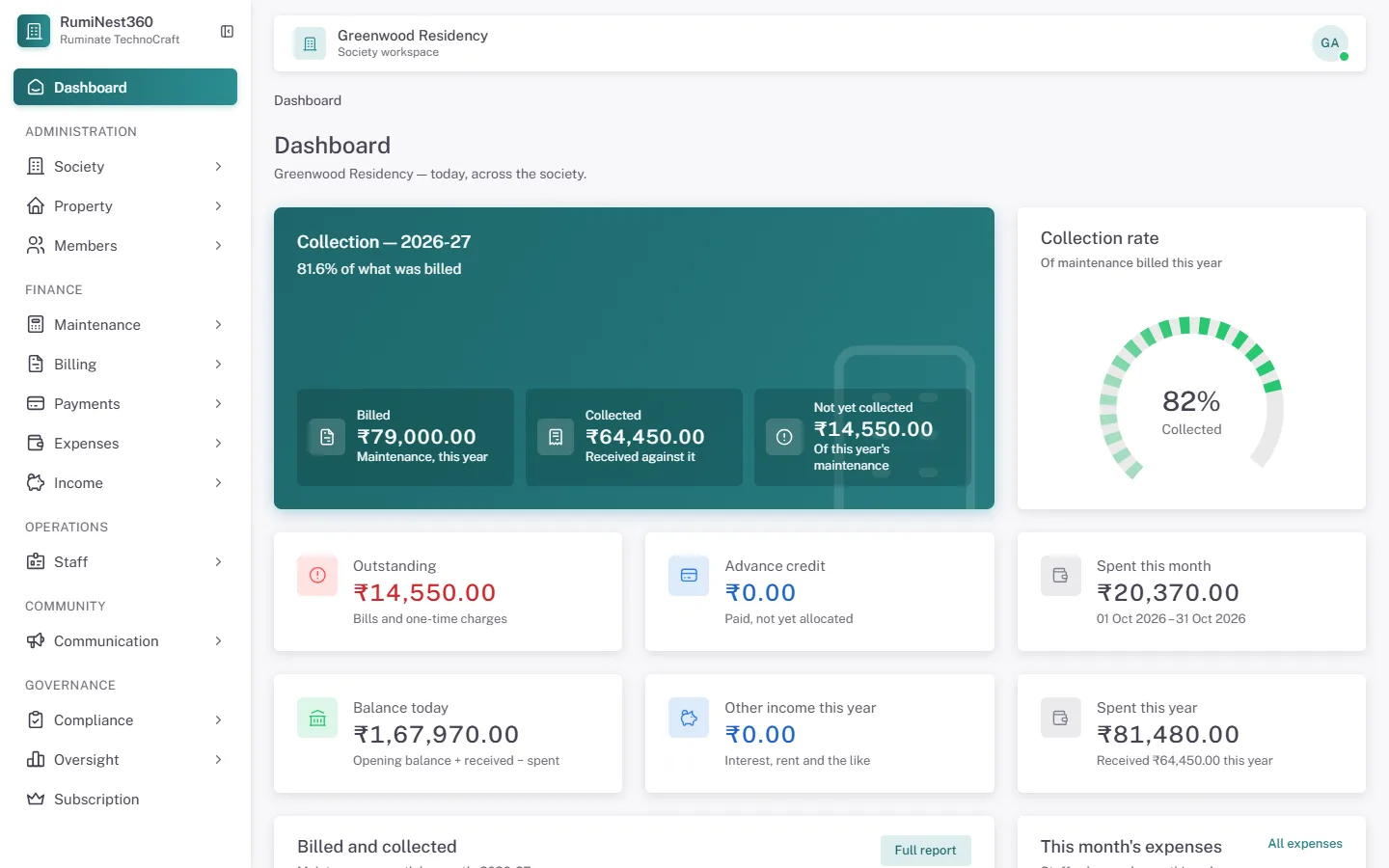Screen dimensions: 1389x868
Task: Click the Other income piggy bank icon
Action: tap(689, 718)
